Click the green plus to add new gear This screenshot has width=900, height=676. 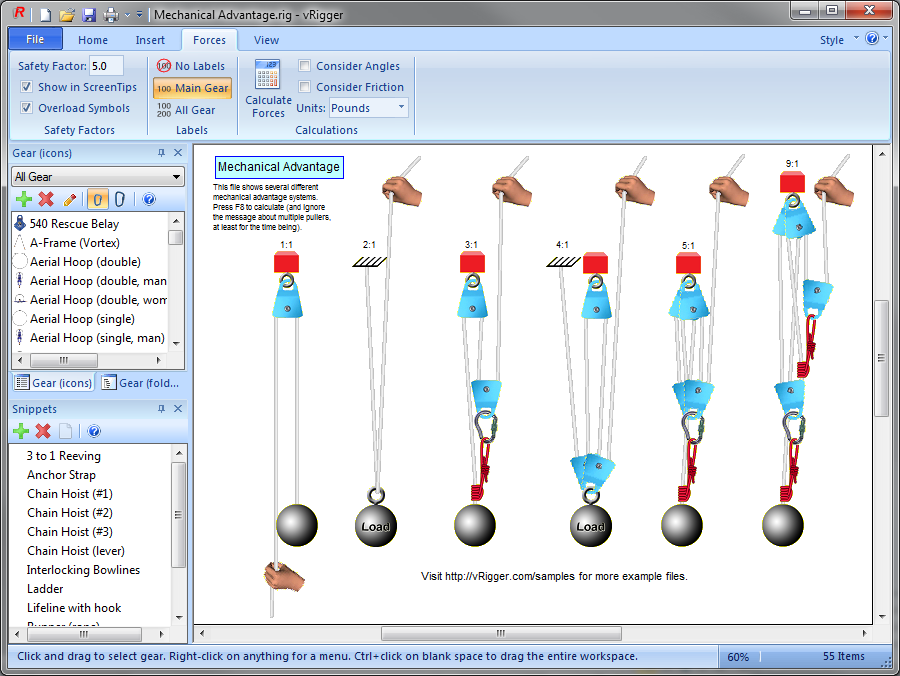(24, 199)
